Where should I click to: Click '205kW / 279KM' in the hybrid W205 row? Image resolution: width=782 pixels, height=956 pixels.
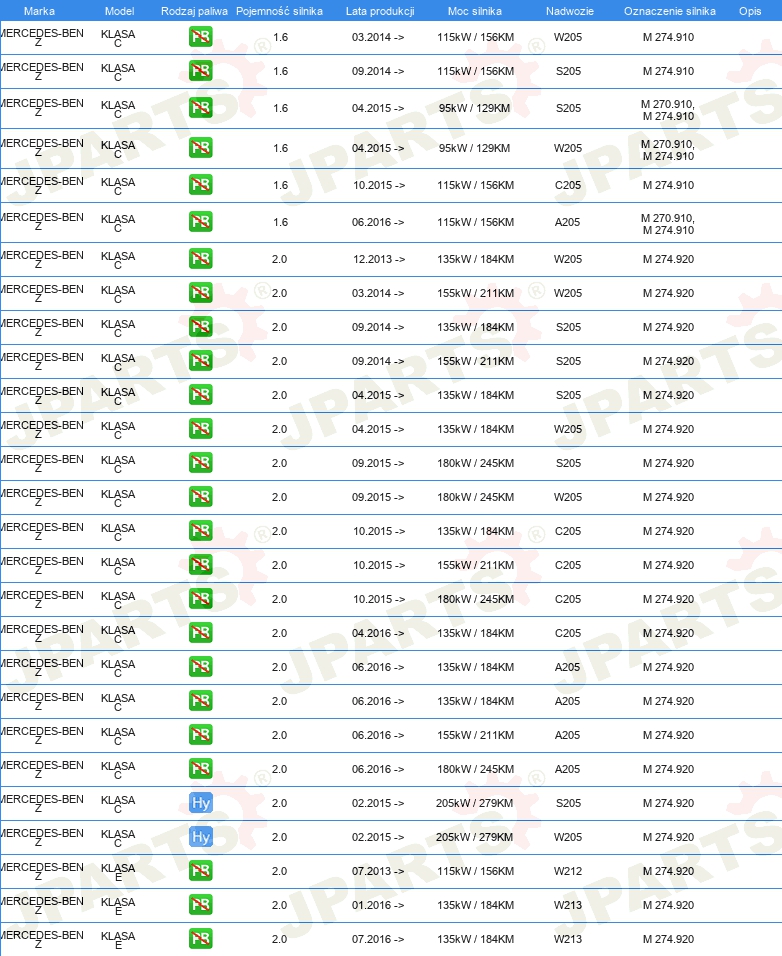pyautogui.click(x=474, y=837)
